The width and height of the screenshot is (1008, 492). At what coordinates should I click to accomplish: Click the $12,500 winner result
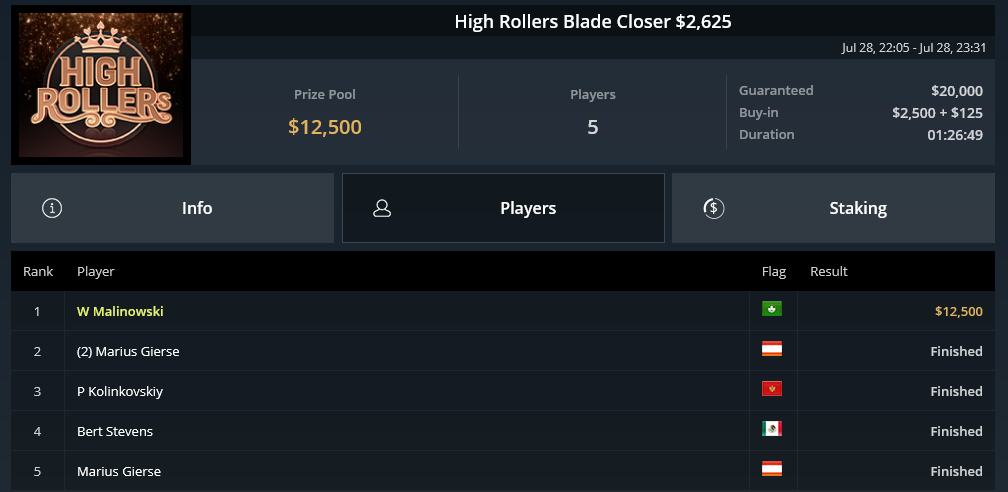click(958, 311)
